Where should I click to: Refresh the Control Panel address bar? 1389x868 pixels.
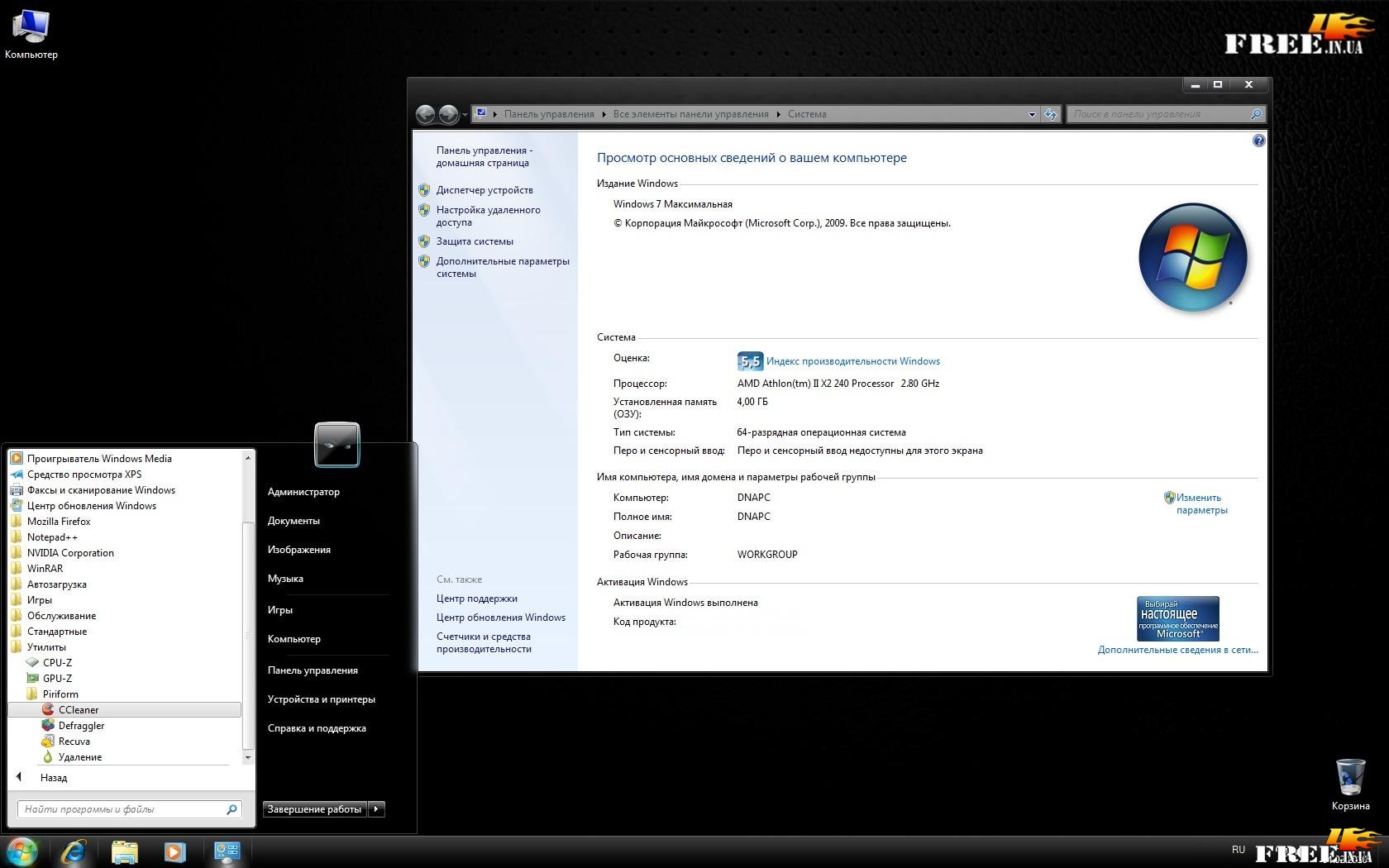point(1051,114)
